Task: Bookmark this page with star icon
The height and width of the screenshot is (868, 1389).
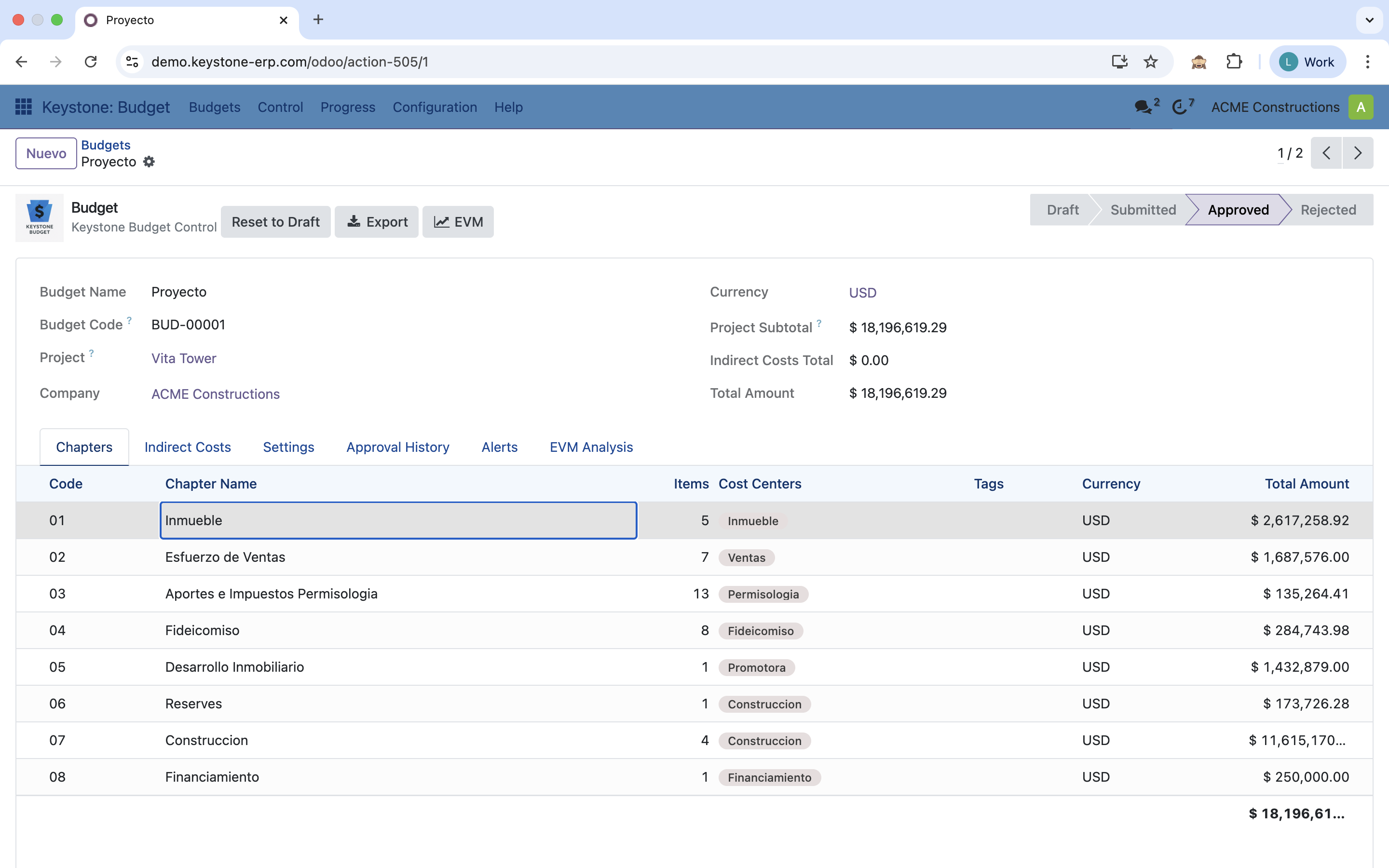Action: tap(1150, 61)
